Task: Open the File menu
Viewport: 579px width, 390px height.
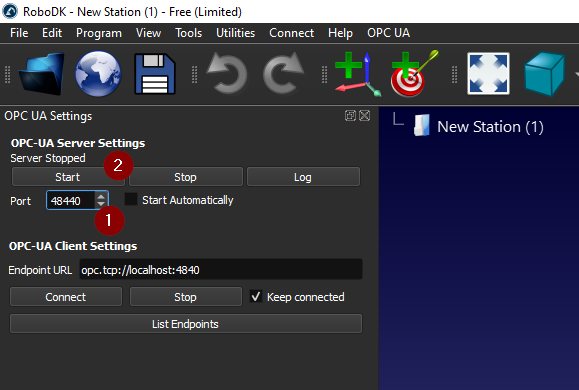Action: pyautogui.click(x=19, y=33)
